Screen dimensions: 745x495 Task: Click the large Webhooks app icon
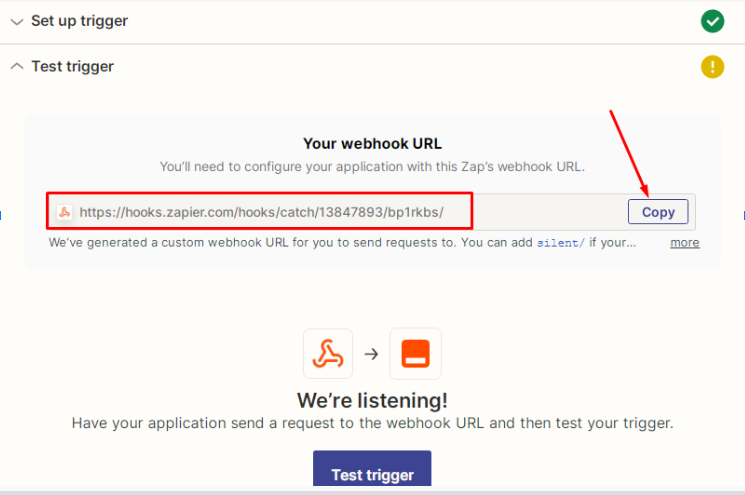pos(328,353)
